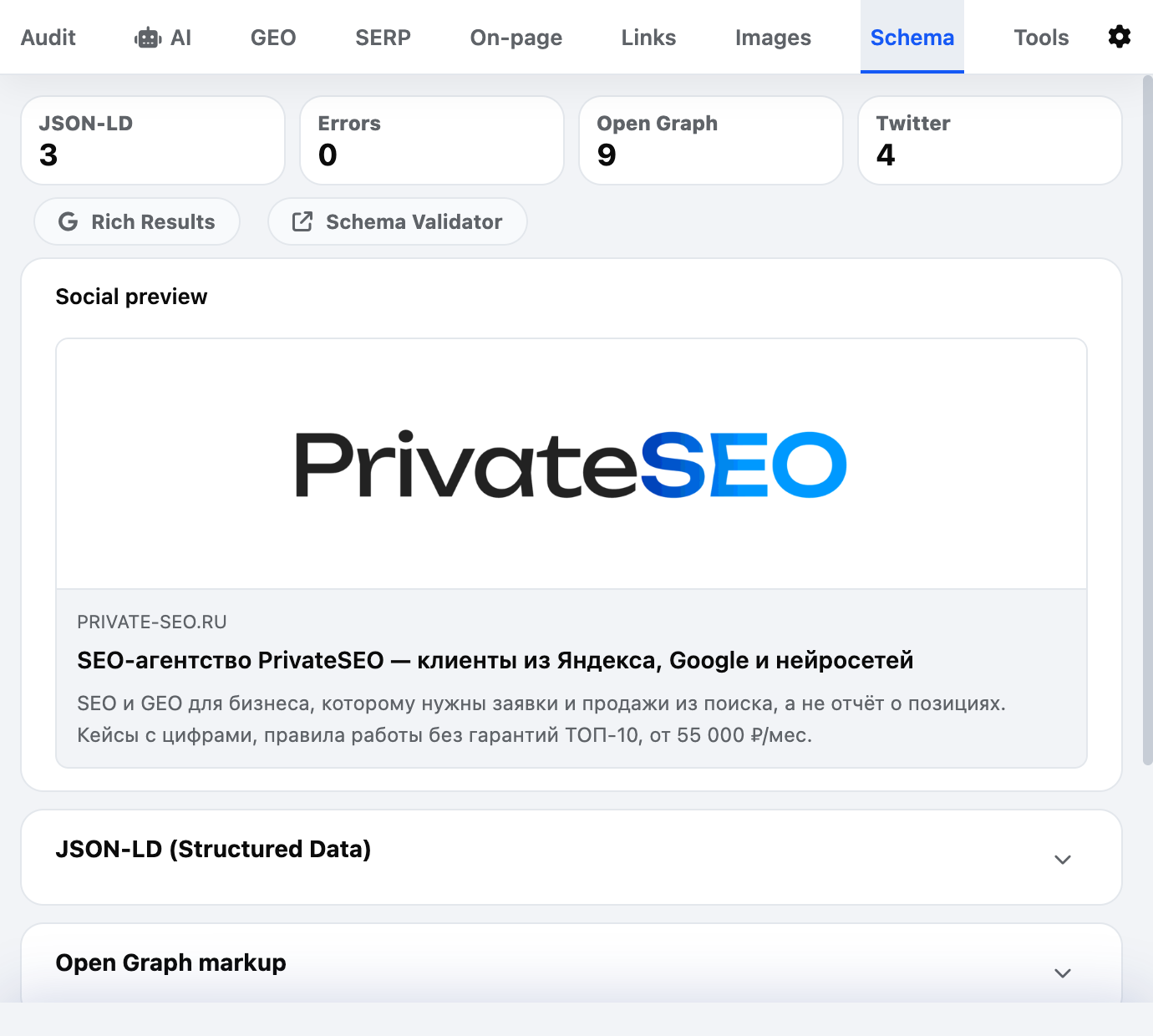Click the Errors count card

pyautogui.click(x=432, y=140)
